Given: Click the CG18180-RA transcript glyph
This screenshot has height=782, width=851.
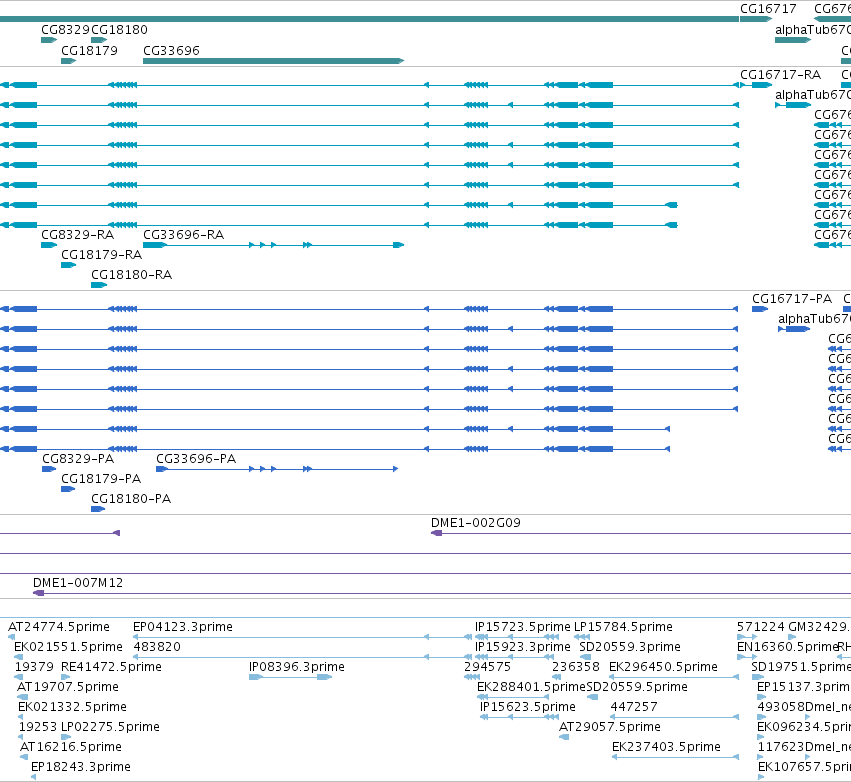Looking at the screenshot, I should pos(99,285).
